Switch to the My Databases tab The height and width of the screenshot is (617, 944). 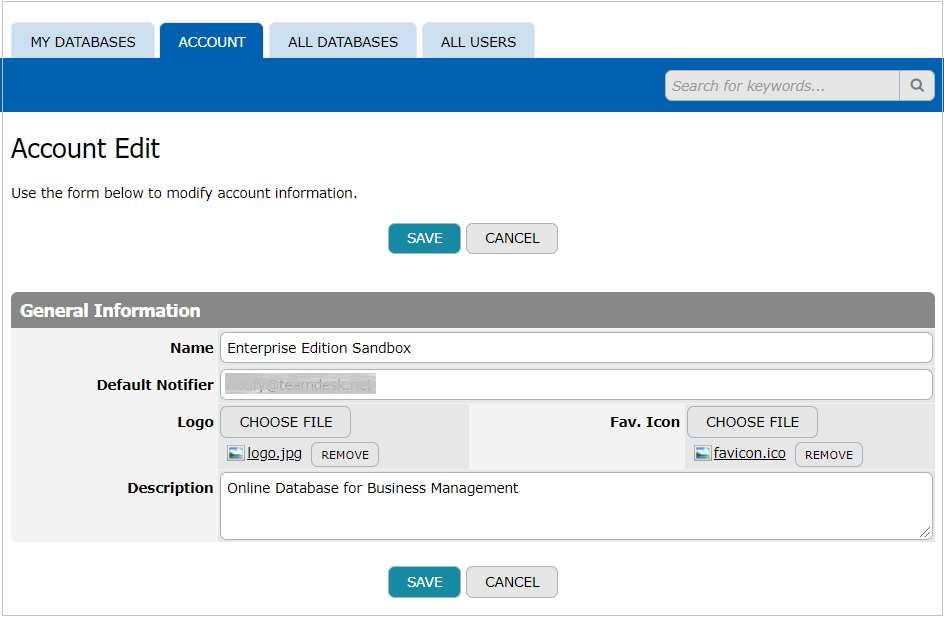[x=83, y=42]
